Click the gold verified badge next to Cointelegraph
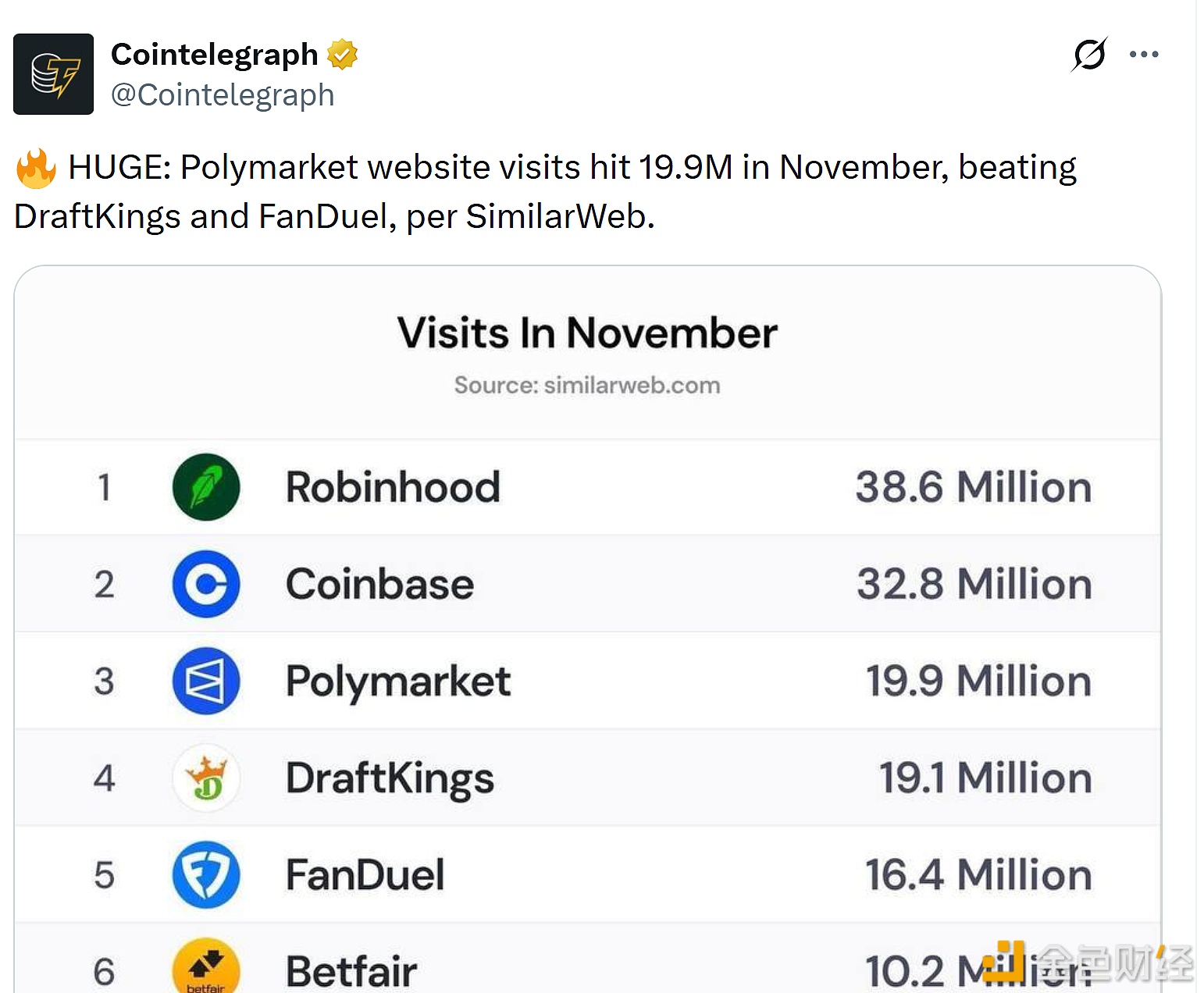Image resolution: width=1204 pixels, height=993 pixels. [342, 53]
